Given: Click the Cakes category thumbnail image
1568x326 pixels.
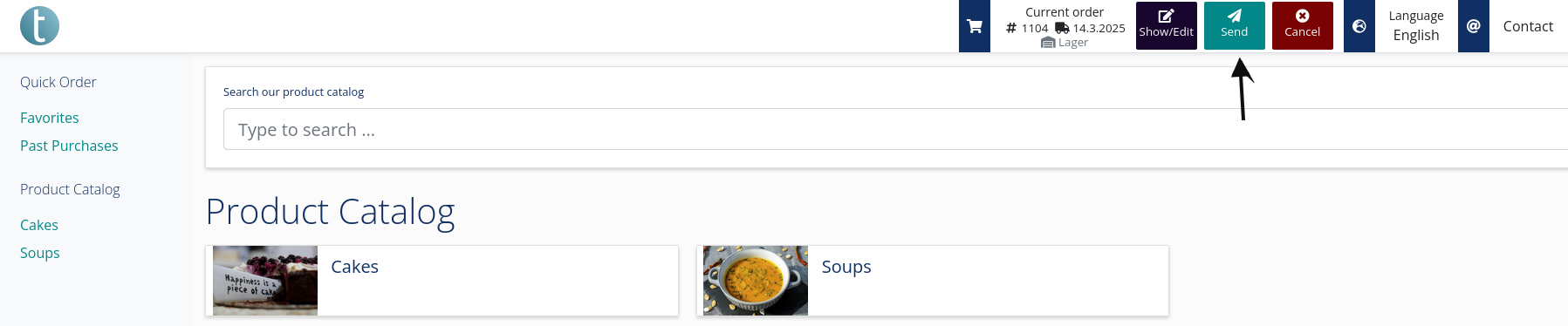Looking at the screenshot, I should (x=265, y=281).
